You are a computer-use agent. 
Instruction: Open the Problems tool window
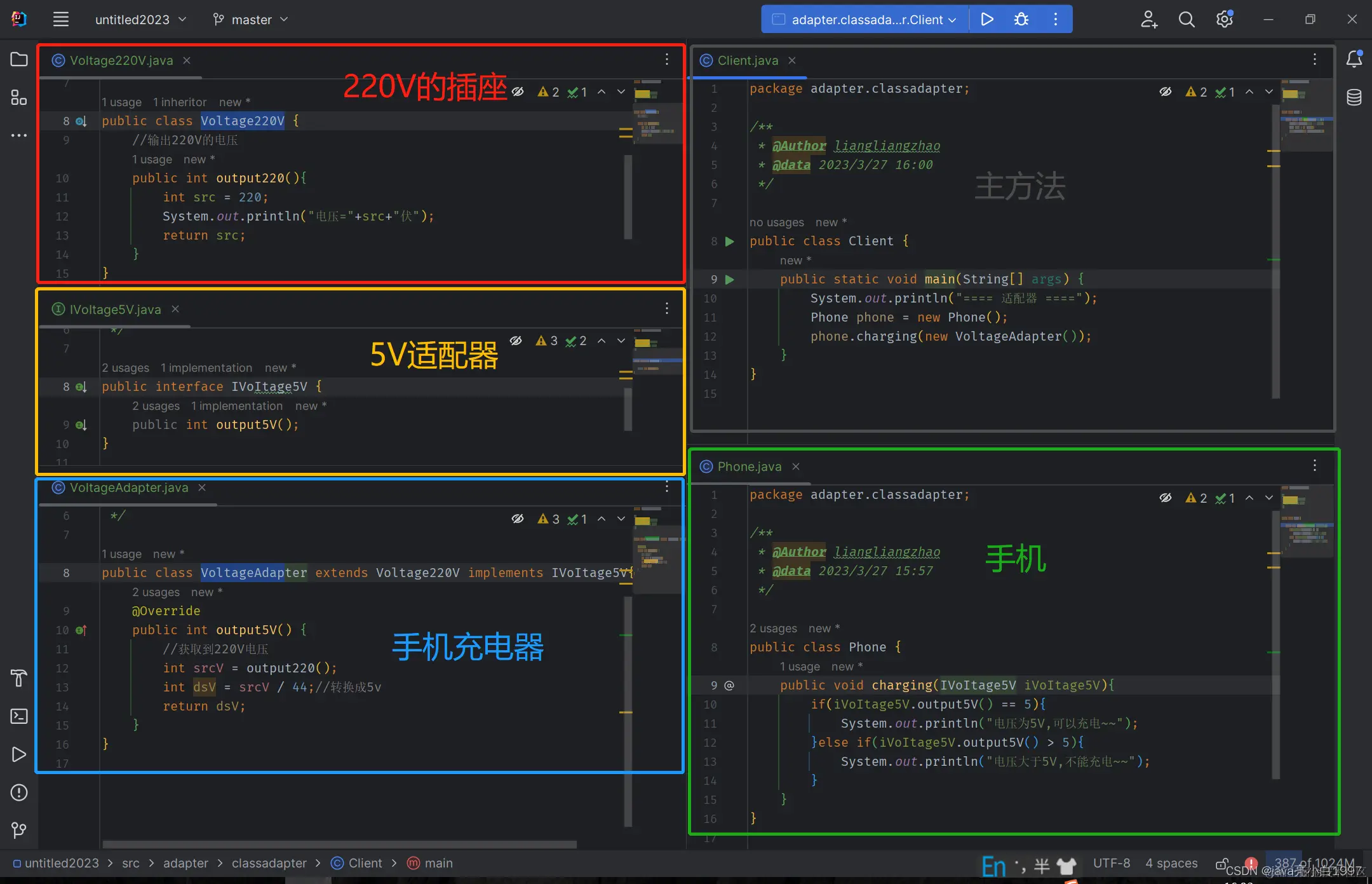pyautogui.click(x=18, y=792)
